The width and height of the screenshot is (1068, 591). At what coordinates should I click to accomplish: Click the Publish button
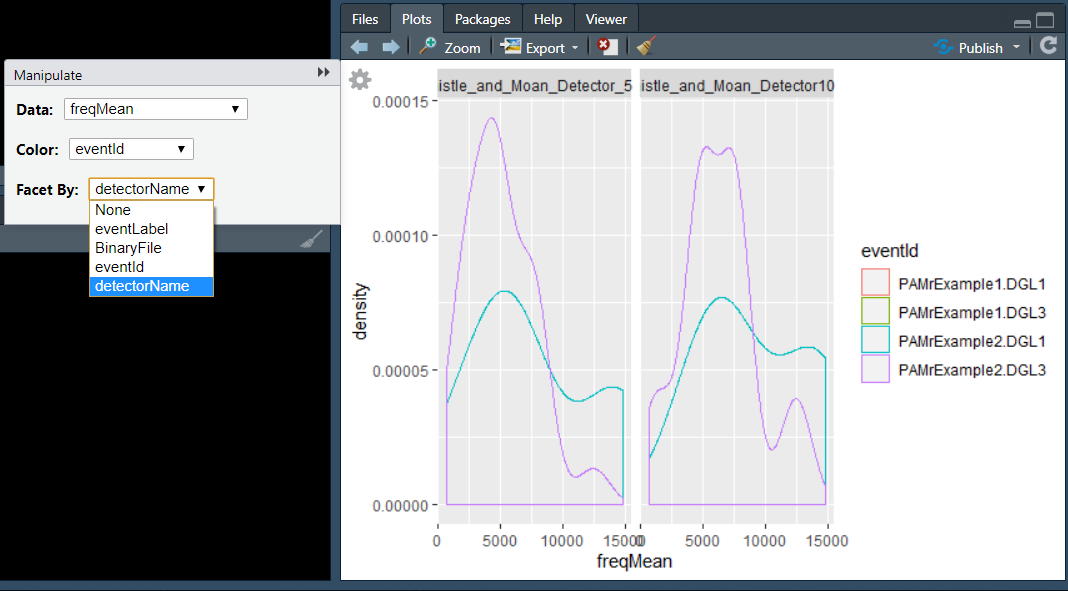pyautogui.click(x=969, y=47)
